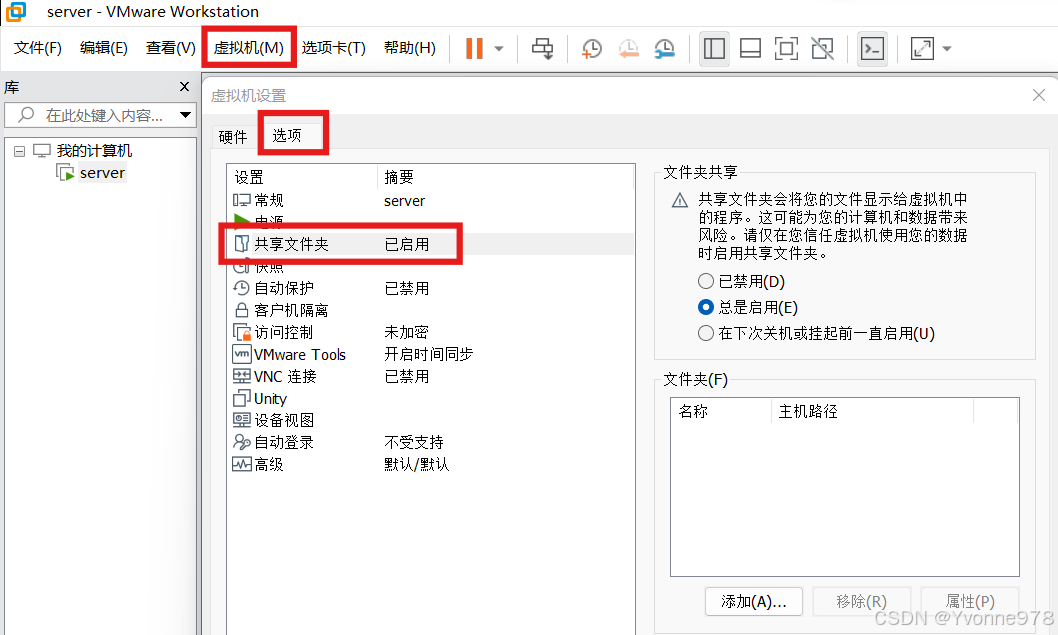The width and height of the screenshot is (1058, 635).
Task: Select the Unity settings row
Action: point(430,398)
